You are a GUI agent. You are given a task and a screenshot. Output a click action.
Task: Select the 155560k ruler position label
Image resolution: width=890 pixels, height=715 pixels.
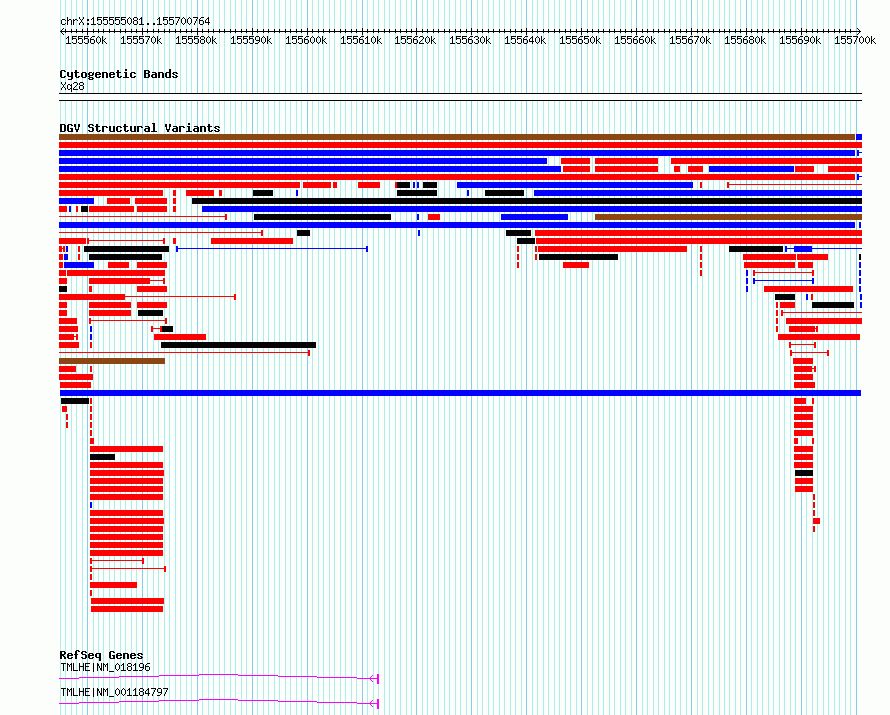coord(86,40)
